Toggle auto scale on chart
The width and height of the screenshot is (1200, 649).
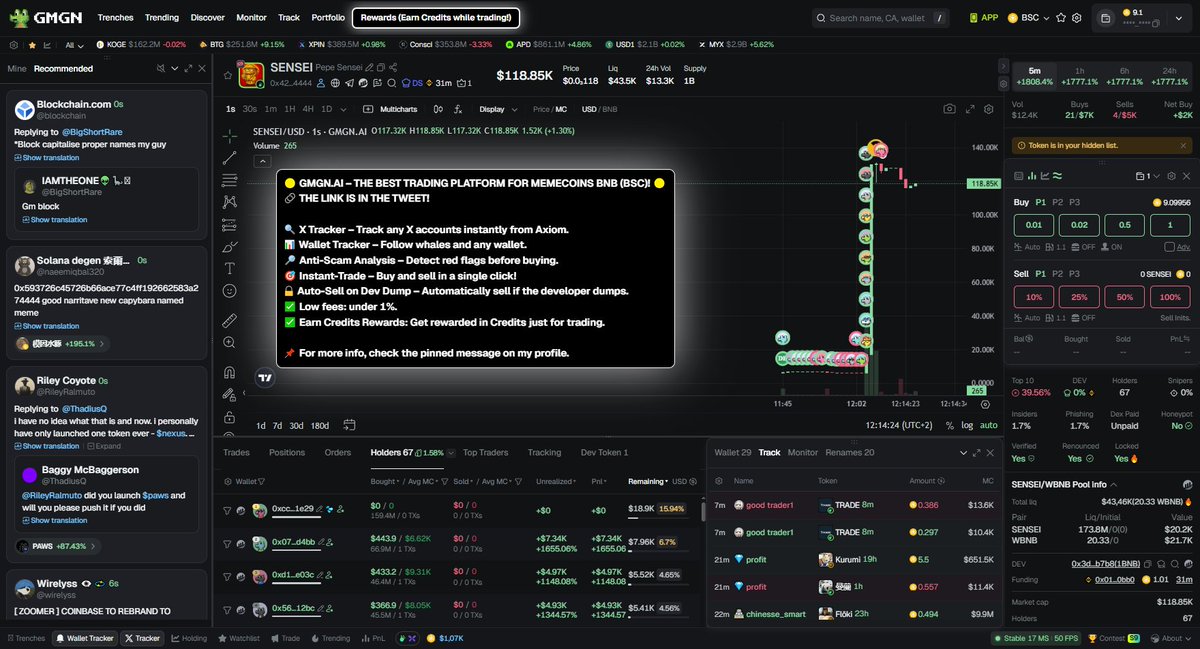988,426
